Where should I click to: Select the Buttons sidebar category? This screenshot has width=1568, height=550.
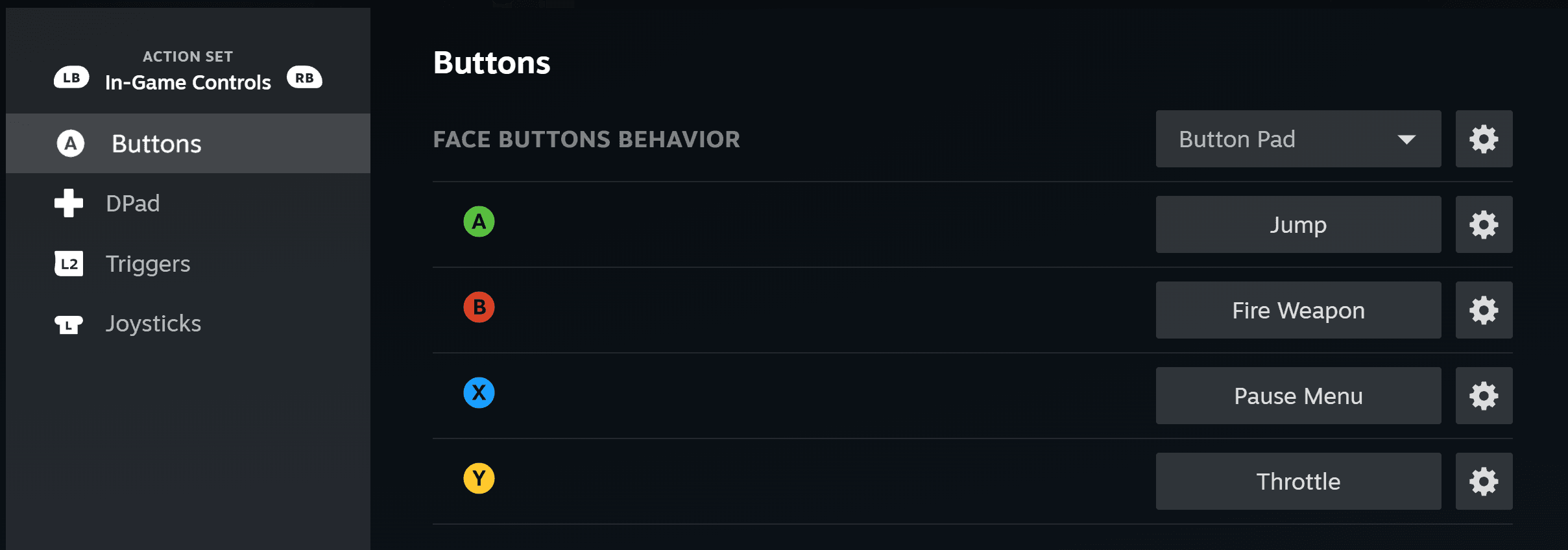tap(156, 143)
